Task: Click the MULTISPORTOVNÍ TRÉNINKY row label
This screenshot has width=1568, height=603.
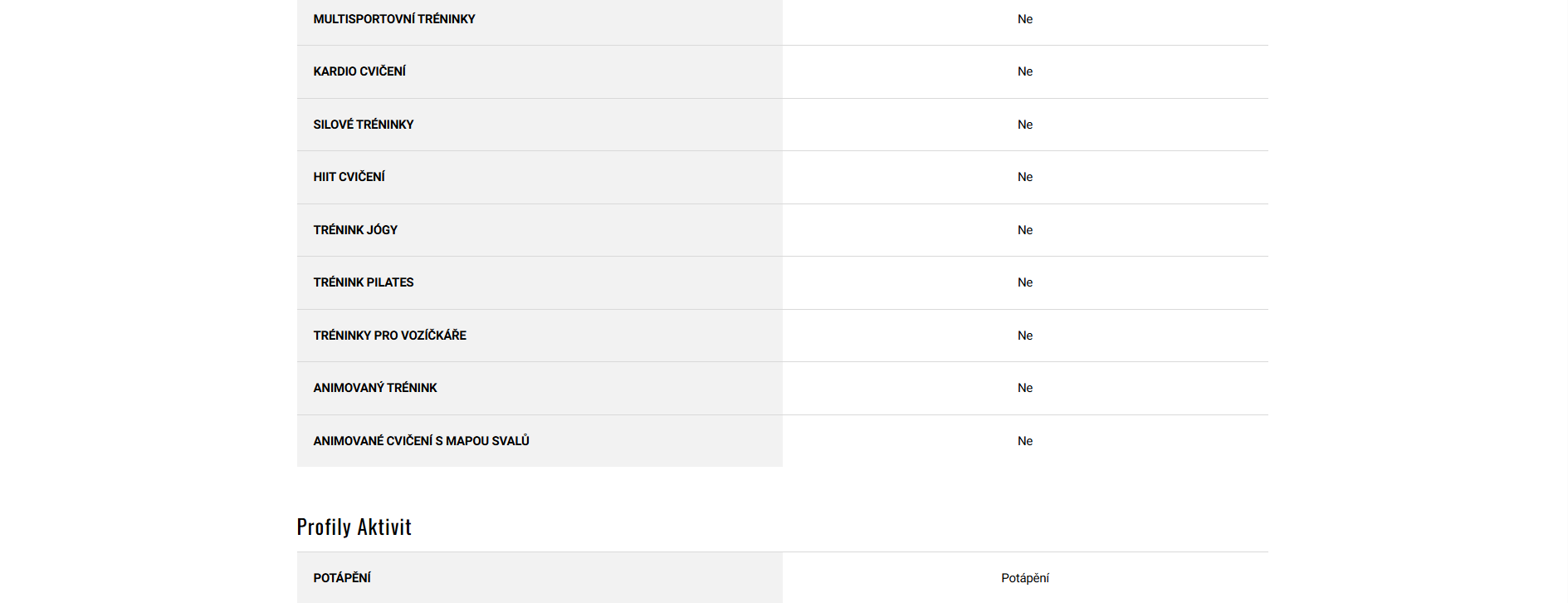Action: coord(394,19)
